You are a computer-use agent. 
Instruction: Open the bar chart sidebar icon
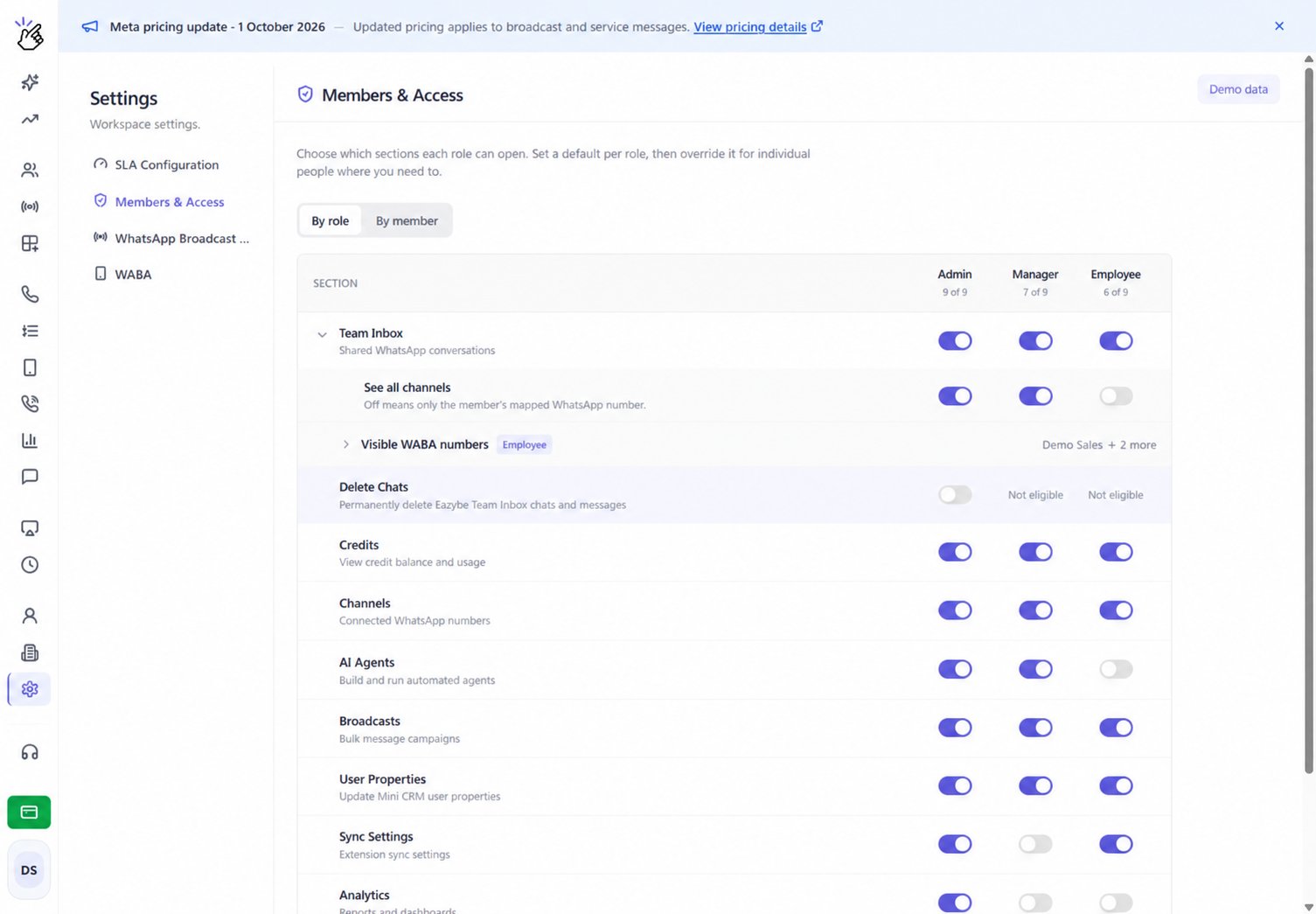(x=30, y=440)
